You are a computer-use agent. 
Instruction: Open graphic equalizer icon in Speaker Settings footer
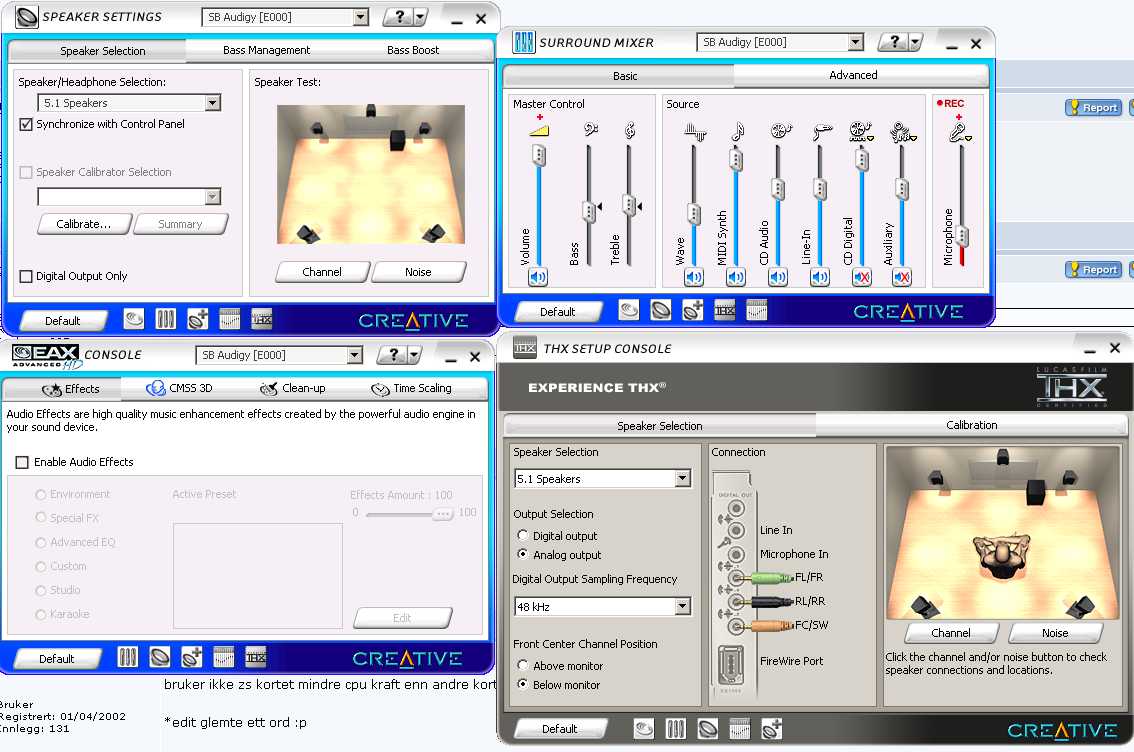click(229, 319)
